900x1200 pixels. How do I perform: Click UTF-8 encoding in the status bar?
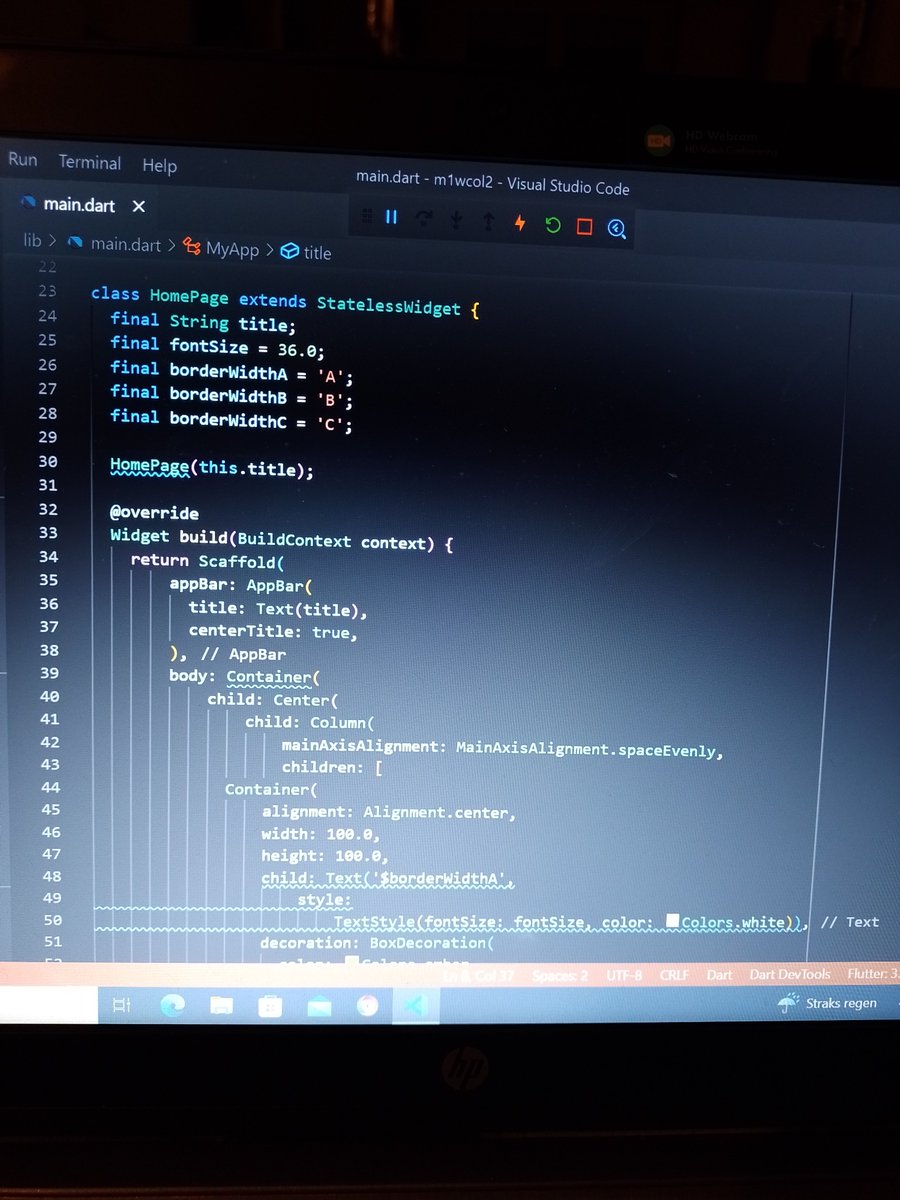pyautogui.click(x=624, y=975)
